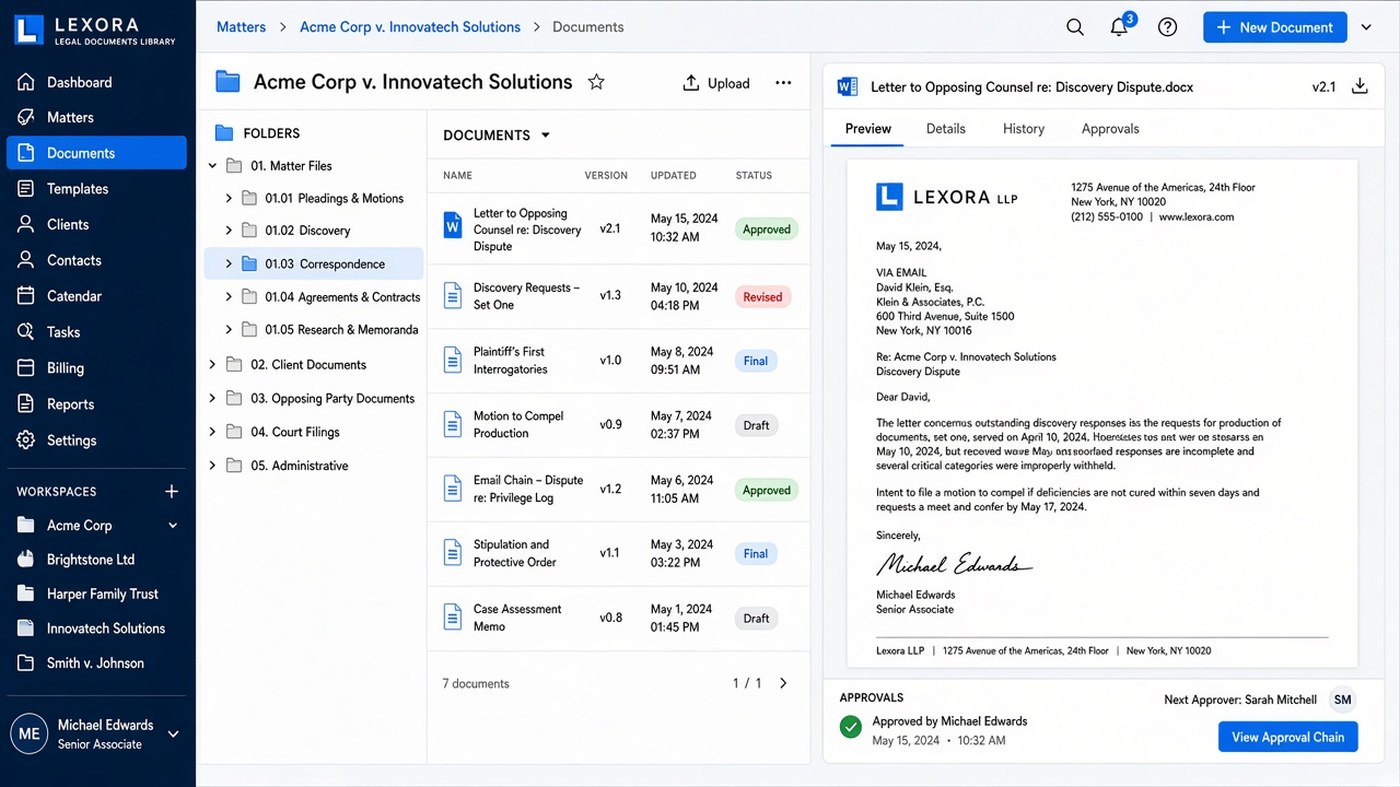Open the three-dot more options menu
This screenshot has height=787, width=1400.
click(783, 83)
